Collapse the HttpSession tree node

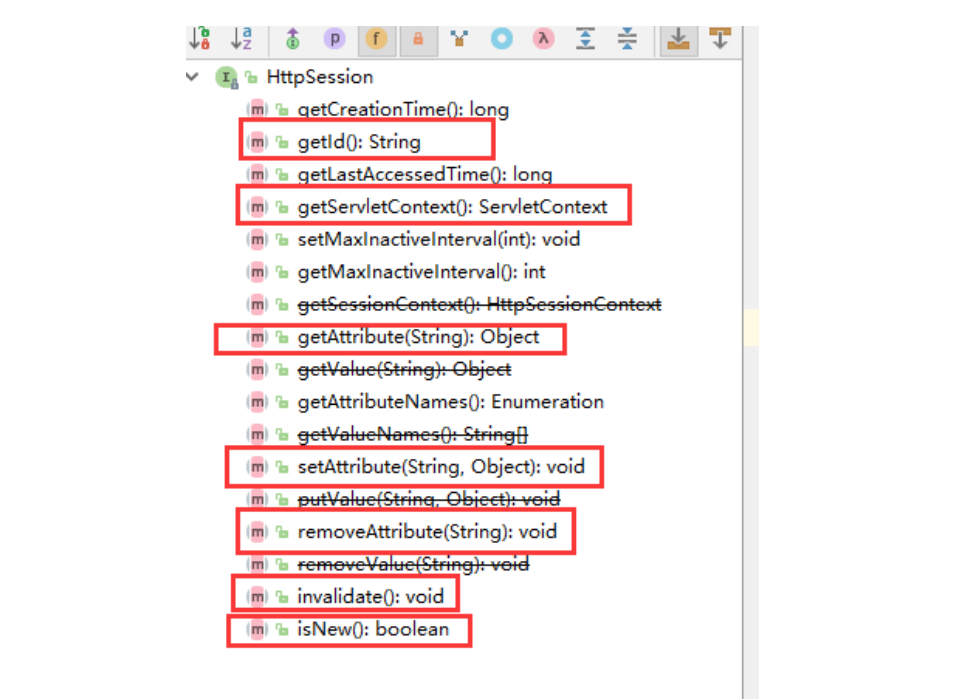192,77
